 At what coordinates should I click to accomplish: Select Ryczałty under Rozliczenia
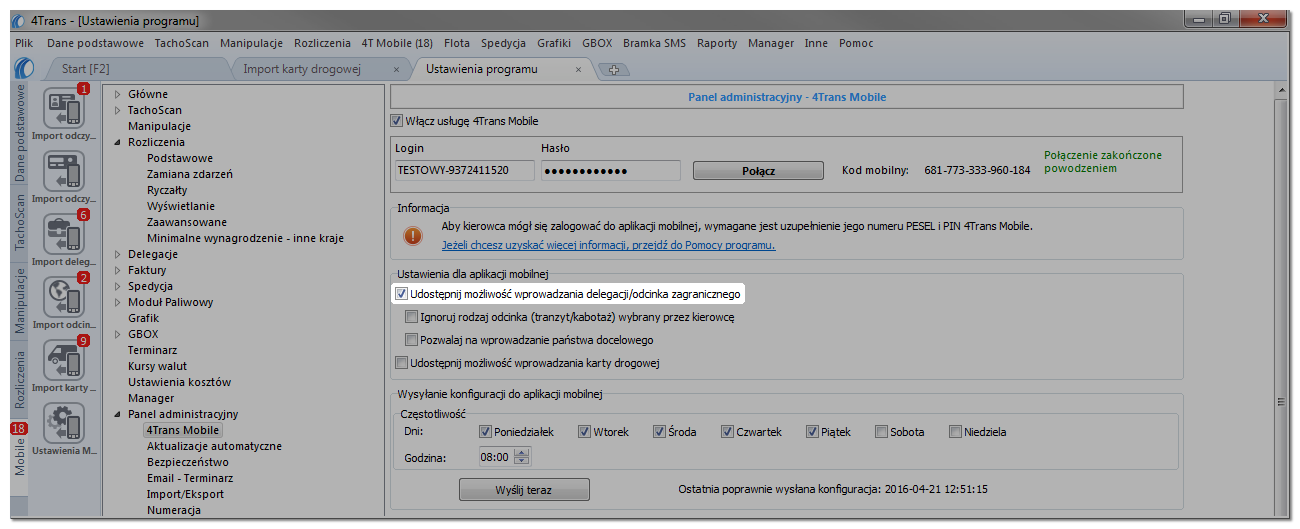167,190
